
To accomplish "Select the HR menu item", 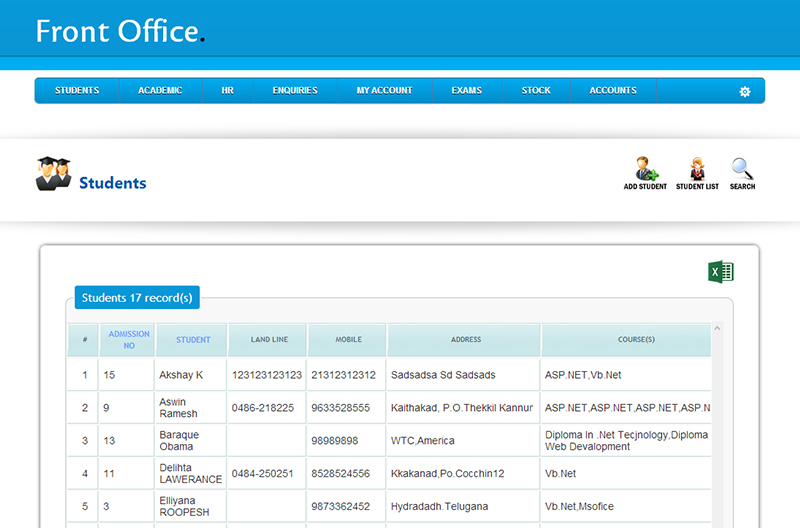I will tap(227, 91).
